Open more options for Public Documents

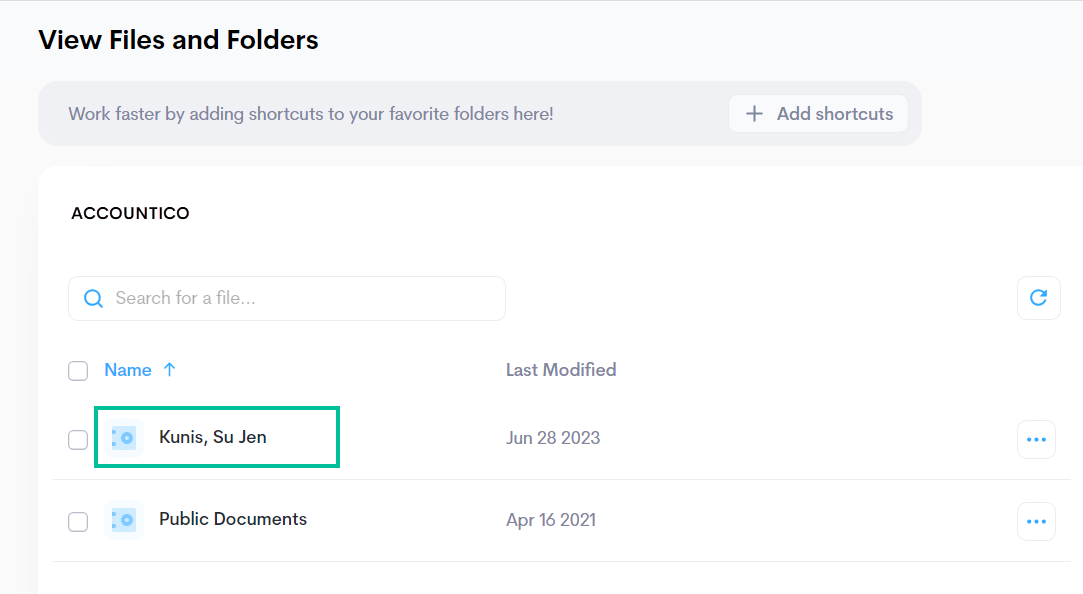(1036, 521)
